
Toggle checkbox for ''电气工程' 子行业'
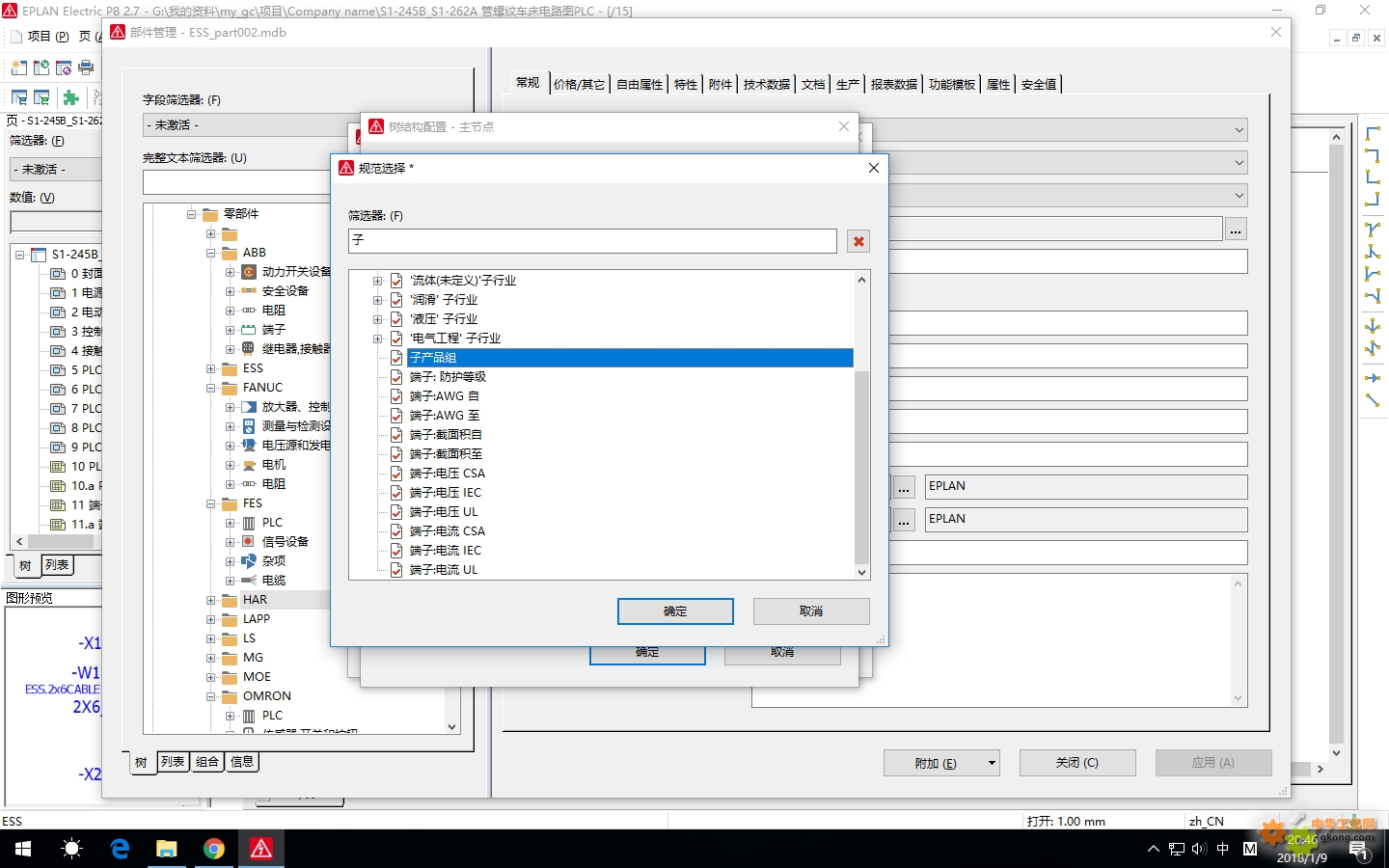(x=396, y=339)
